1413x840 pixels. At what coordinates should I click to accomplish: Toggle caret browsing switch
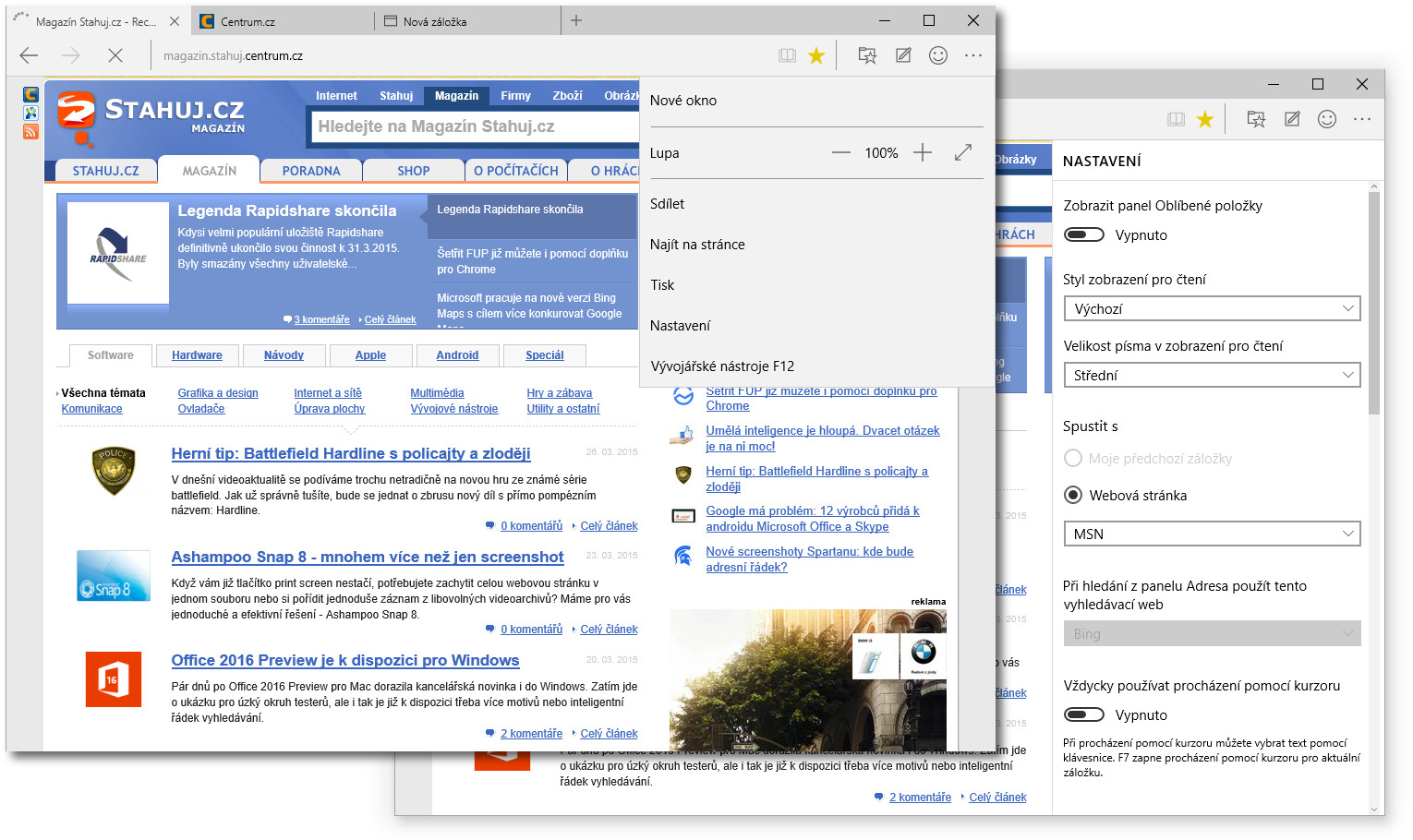(x=1084, y=714)
